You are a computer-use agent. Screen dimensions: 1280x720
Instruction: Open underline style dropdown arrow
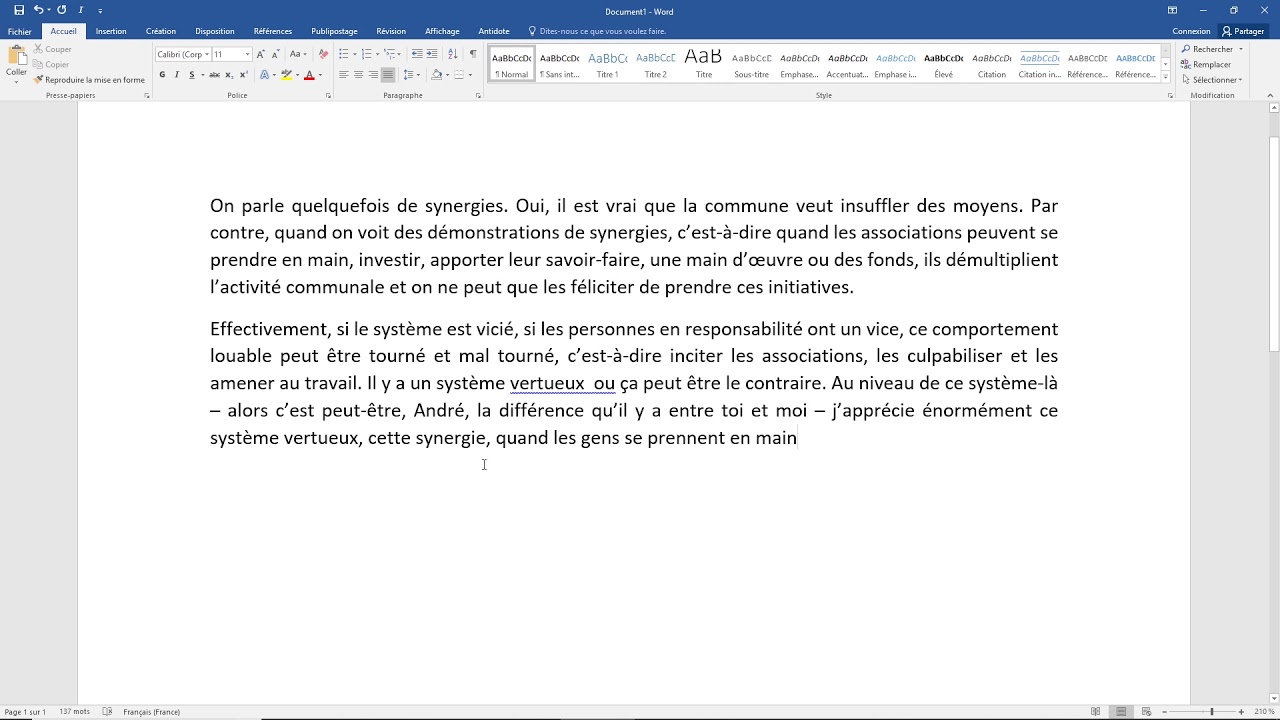click(x=202, y=75)
